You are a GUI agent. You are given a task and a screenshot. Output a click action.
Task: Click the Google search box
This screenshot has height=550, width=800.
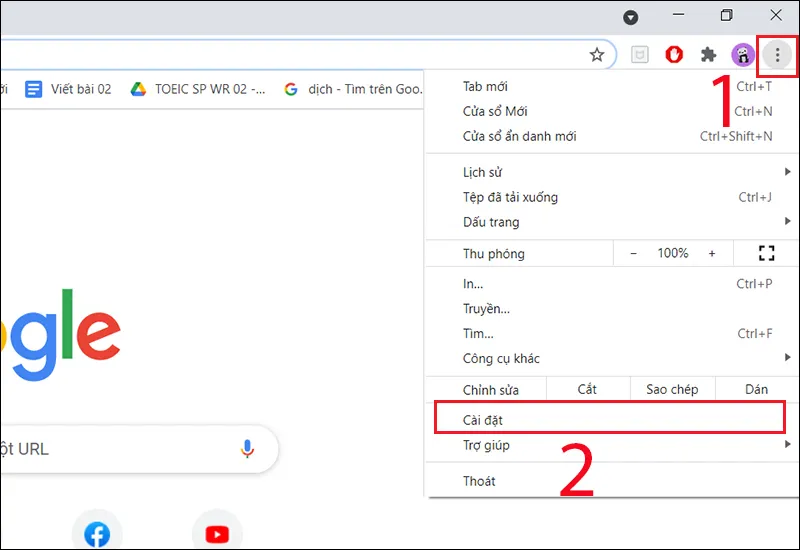[138, 449]
